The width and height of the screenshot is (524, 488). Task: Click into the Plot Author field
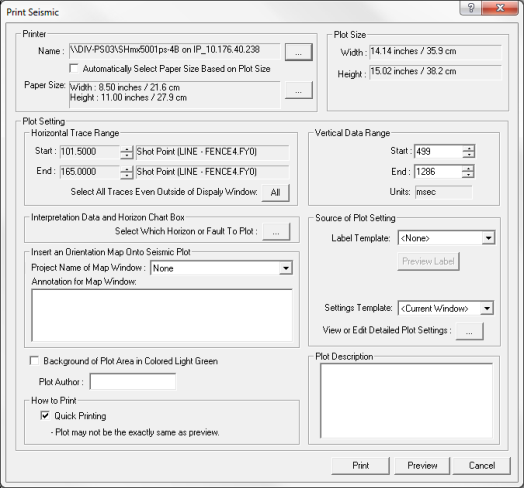133,382
